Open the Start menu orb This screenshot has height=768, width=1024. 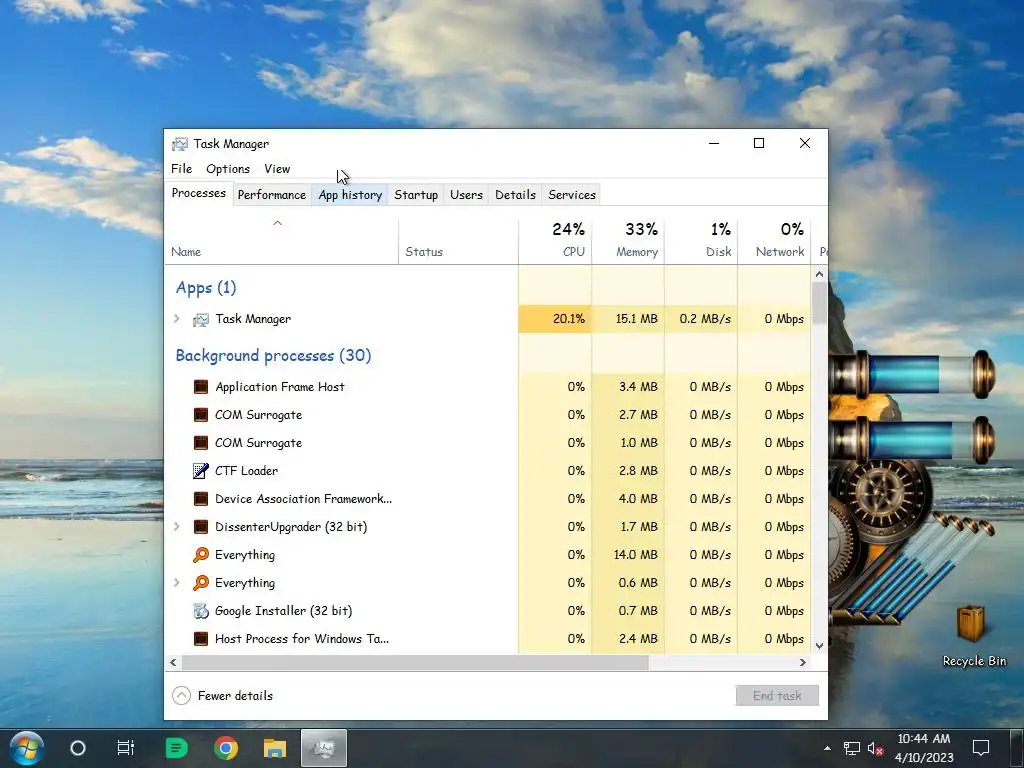(27, 748)
